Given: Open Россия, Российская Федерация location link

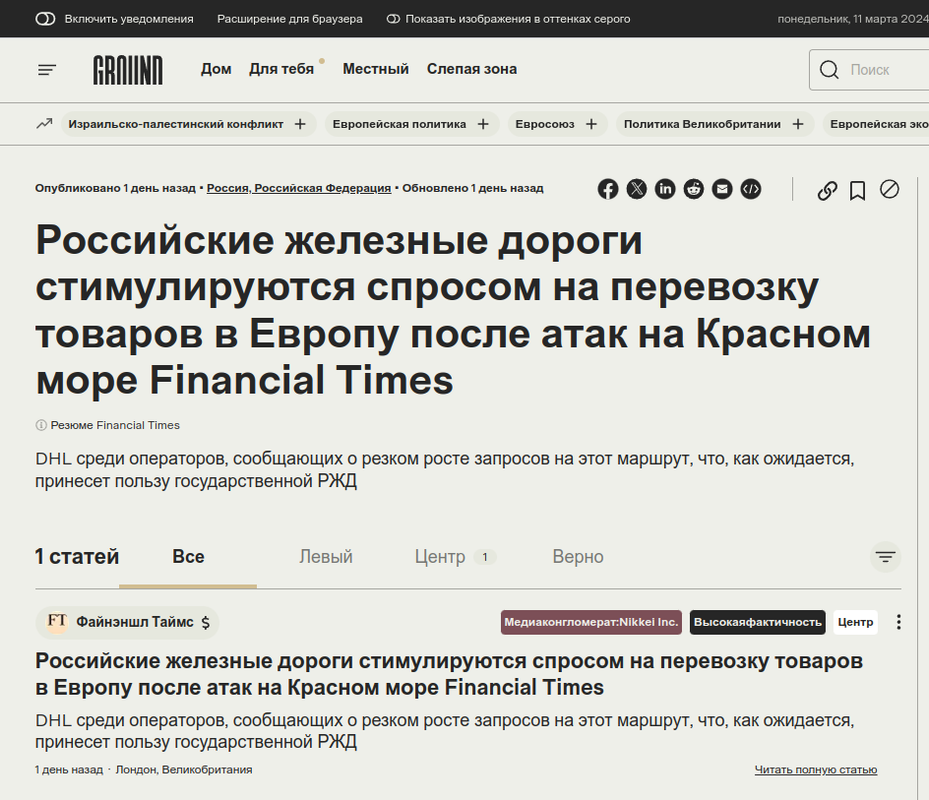Looking at the screenshot, I should (x=299, y=188).
